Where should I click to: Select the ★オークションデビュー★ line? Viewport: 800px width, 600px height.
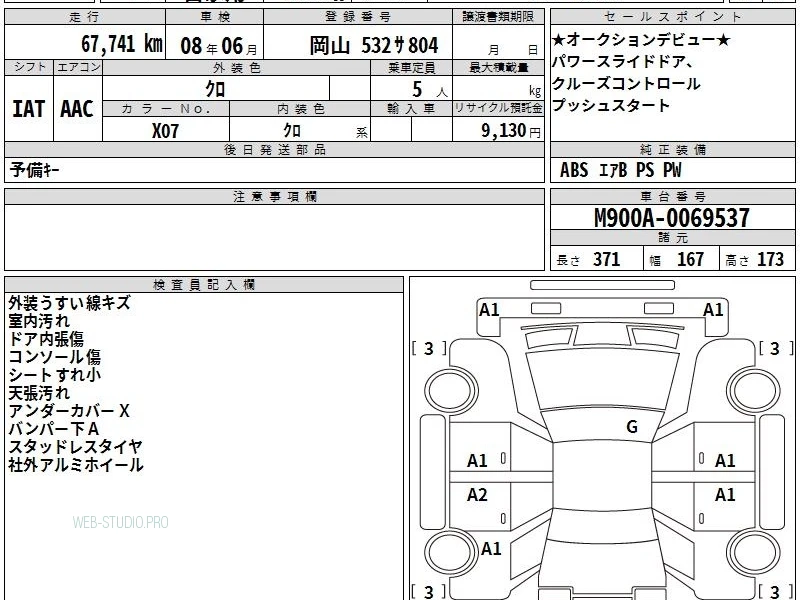click(641, 39)
